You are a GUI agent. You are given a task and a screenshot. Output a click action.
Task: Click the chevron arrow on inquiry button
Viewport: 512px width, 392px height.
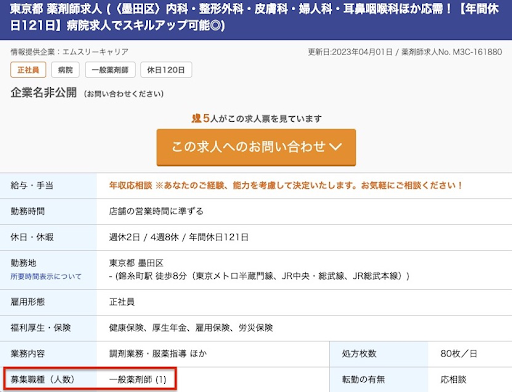click(x=335, y=147)
